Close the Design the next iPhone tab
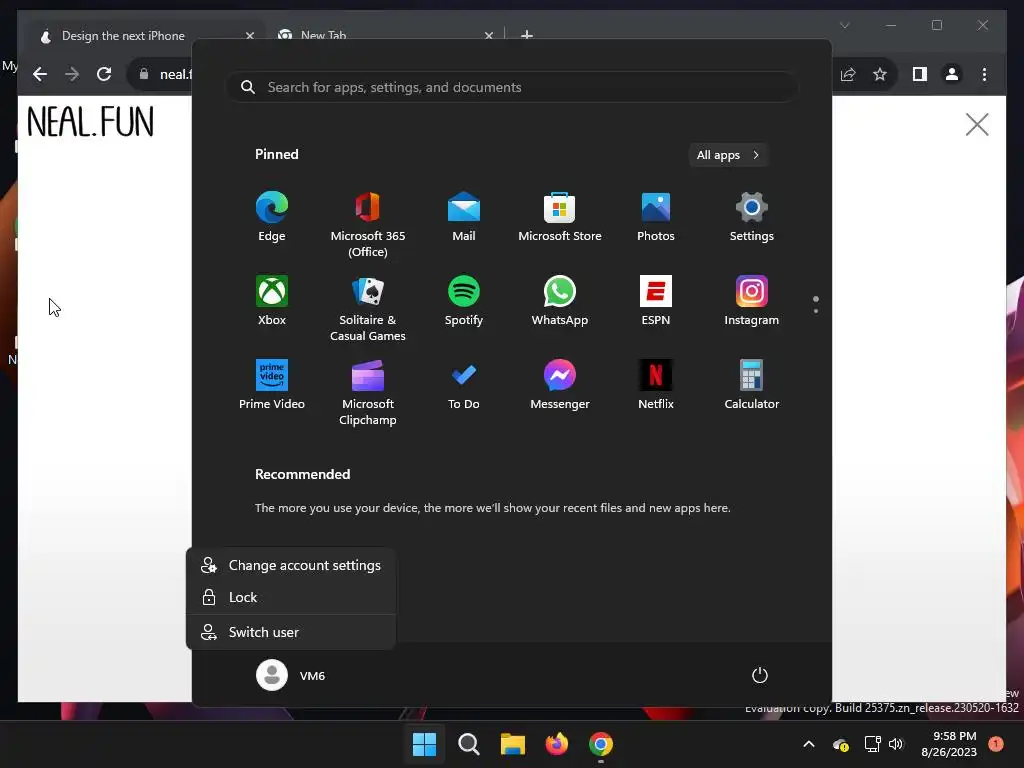 (249, 36)
